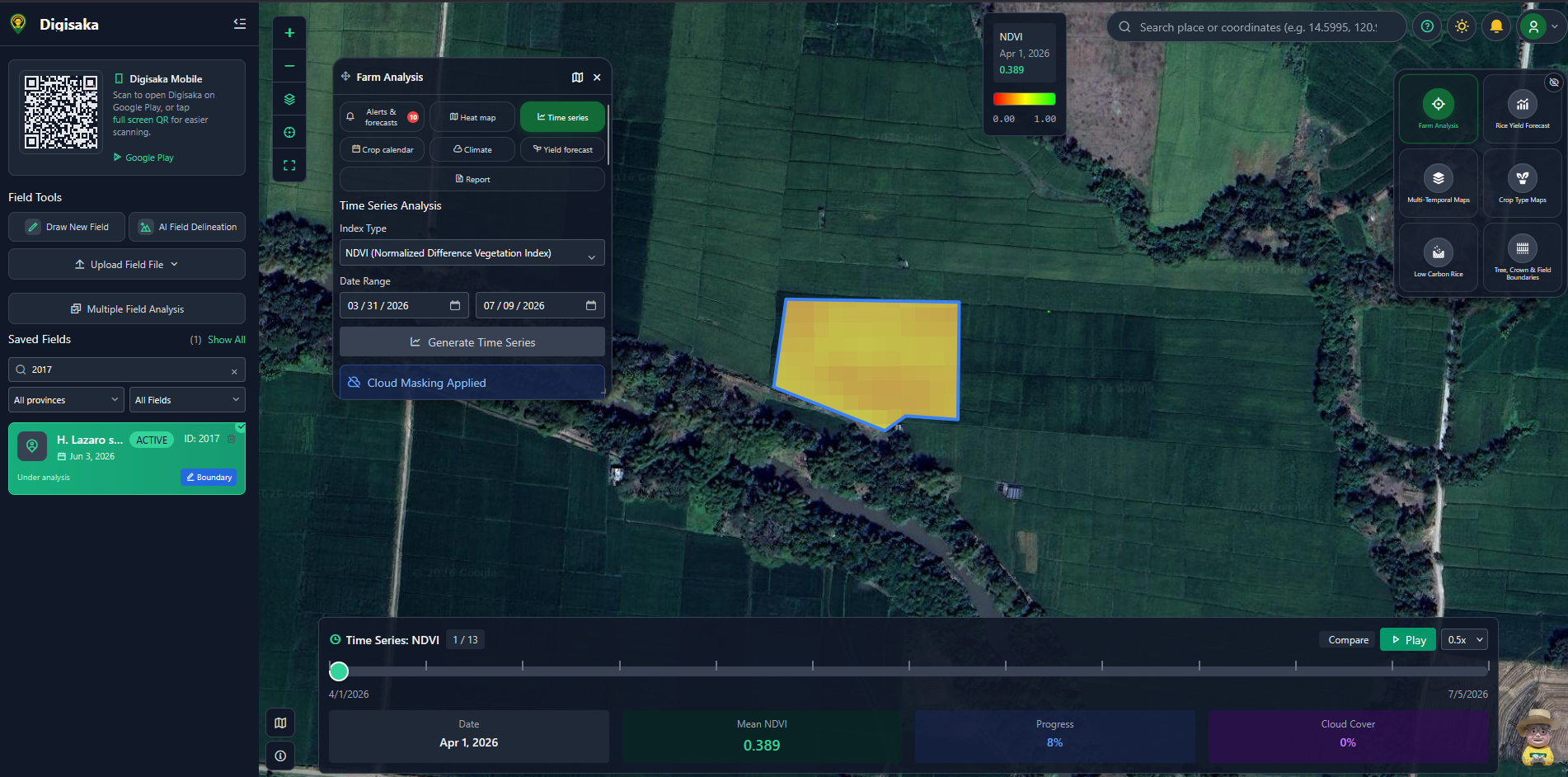1568x777 pixels.
Task: Open Multiple Field Analysis
Action: pos(127,309)
